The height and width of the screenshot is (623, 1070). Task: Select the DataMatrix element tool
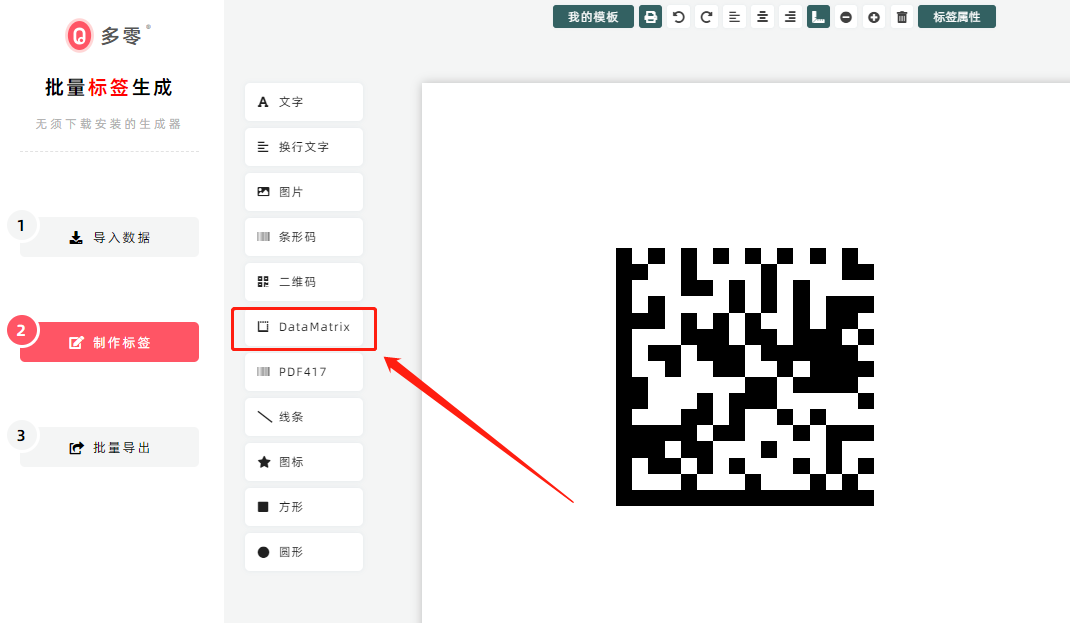(x=304, y=327)
